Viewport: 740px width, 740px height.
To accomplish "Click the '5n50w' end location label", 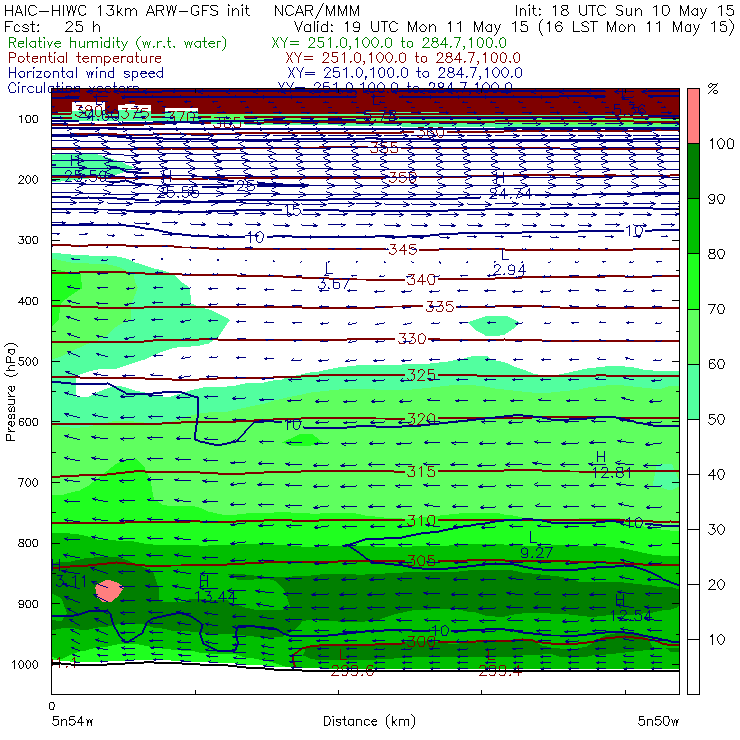I will [658, 722].
